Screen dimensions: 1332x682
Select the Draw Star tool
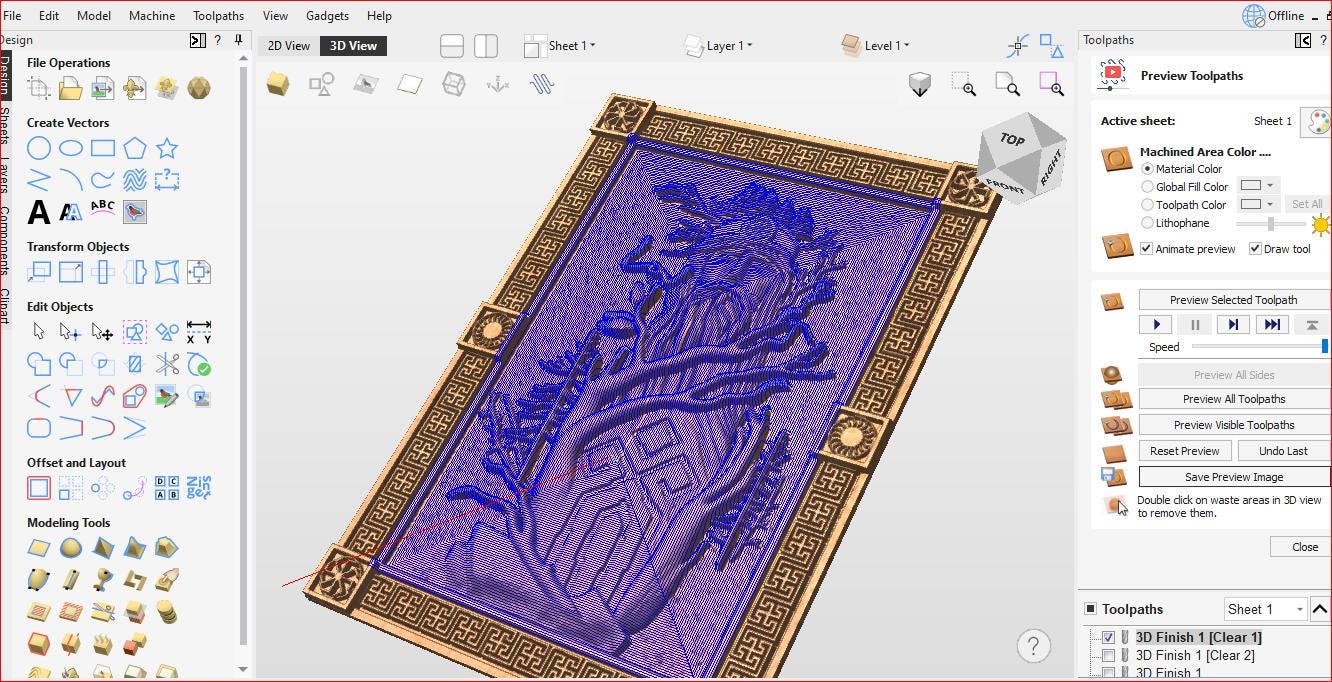pyautogui.click(x=166, y=149)
